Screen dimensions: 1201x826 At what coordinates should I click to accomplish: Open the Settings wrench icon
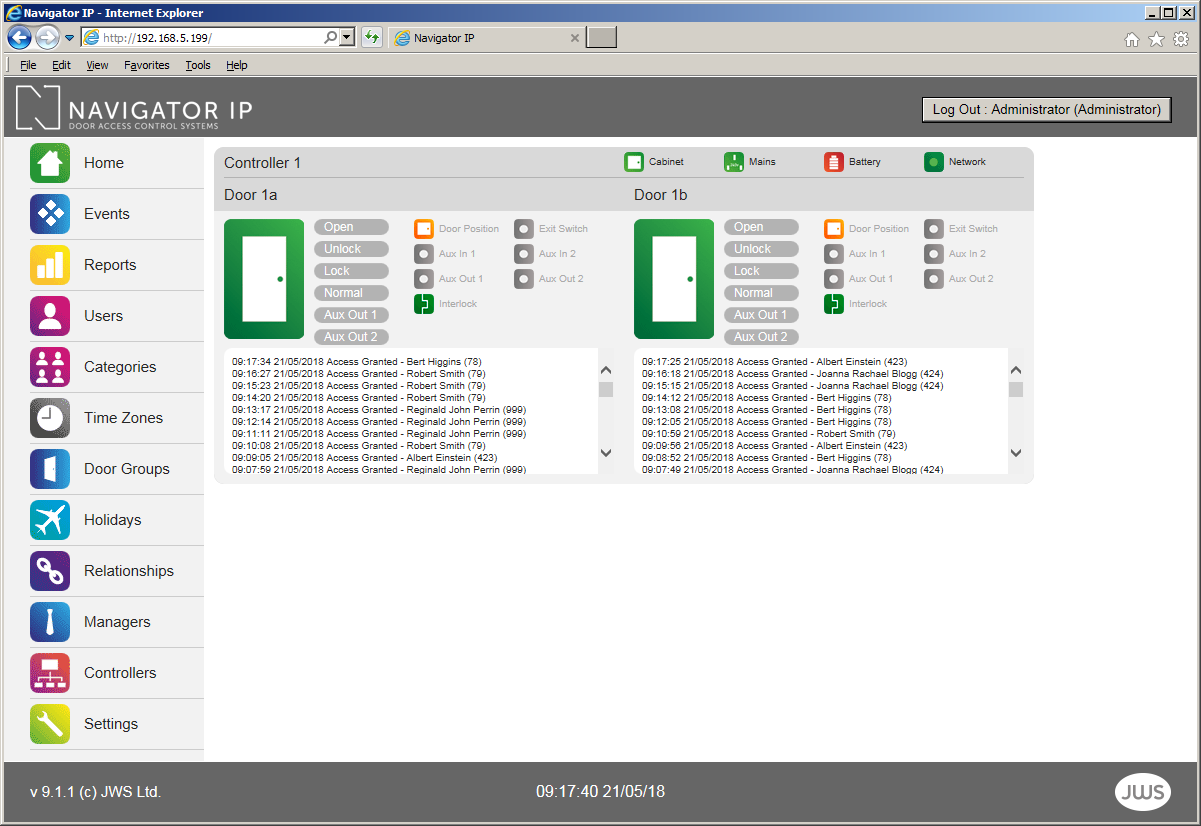(x=50, y=724)
